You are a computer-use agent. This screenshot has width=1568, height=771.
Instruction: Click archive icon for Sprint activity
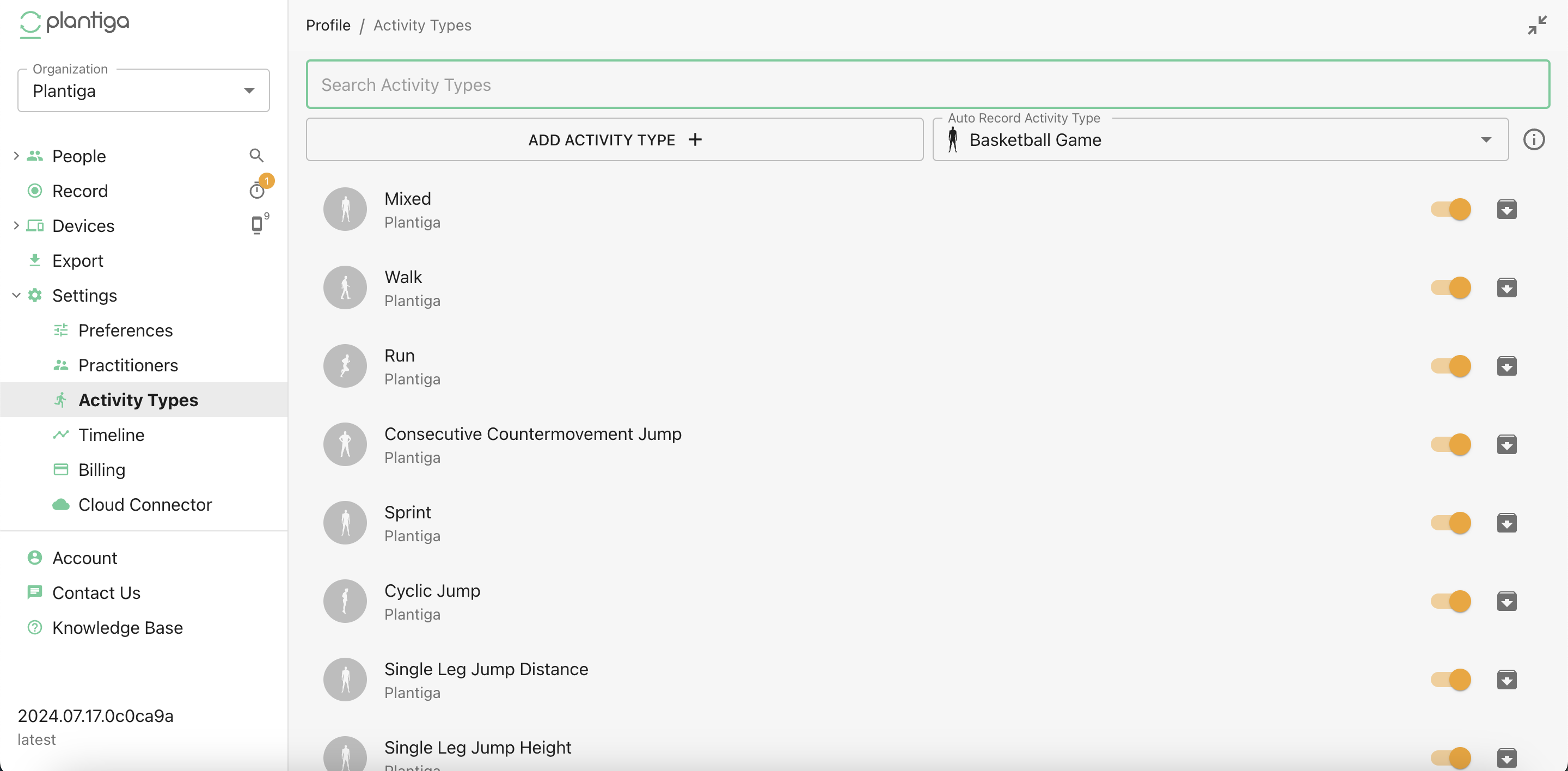1506,523
